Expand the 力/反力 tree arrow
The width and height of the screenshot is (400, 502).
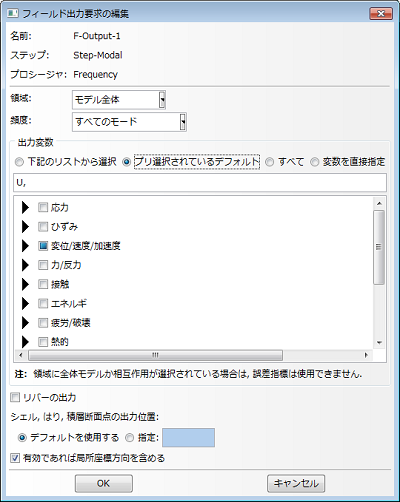[x=25, y=265]
